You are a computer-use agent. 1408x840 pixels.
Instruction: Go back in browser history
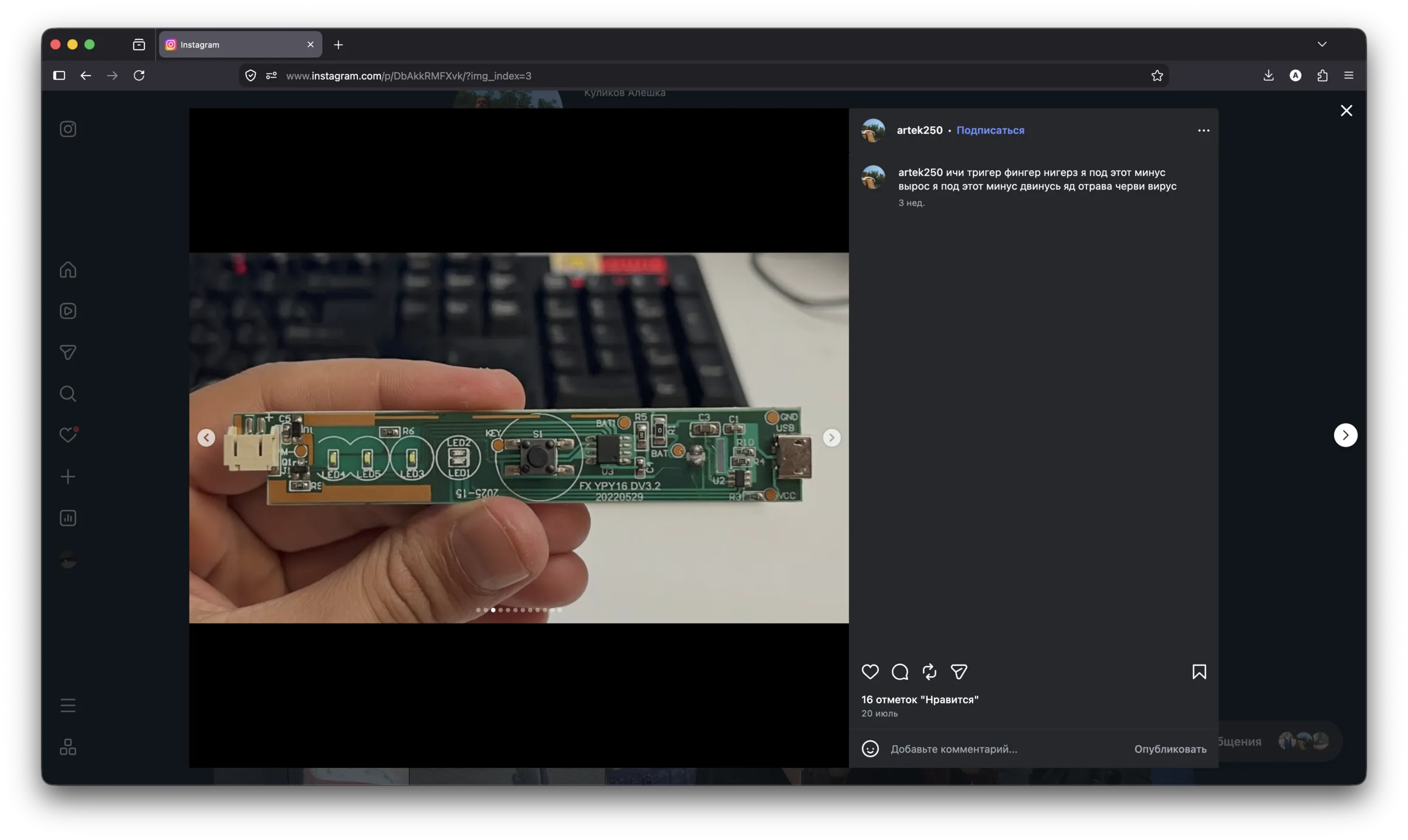coord(86,76)
